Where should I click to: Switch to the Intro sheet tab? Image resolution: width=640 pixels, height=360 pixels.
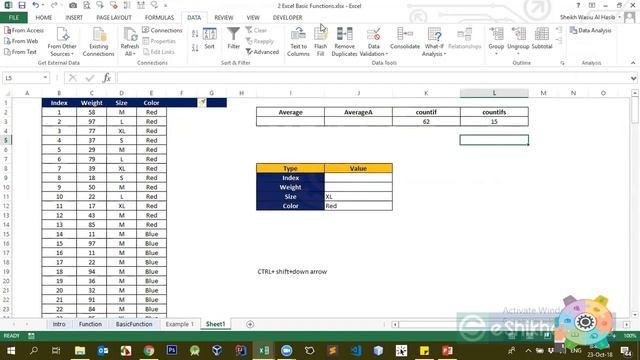[x=59, y=324]
